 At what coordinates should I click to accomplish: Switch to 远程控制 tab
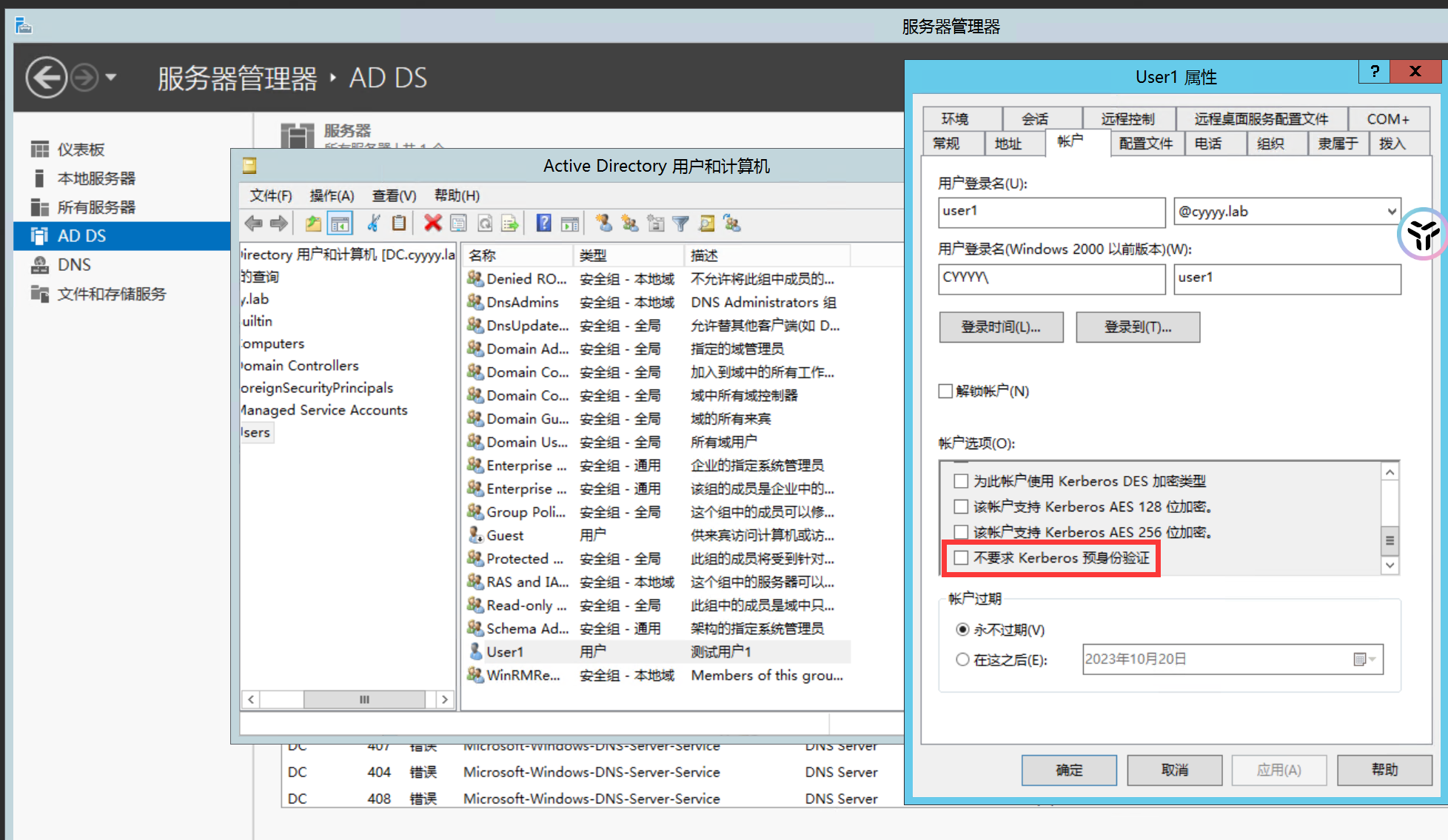(1127, 119)
